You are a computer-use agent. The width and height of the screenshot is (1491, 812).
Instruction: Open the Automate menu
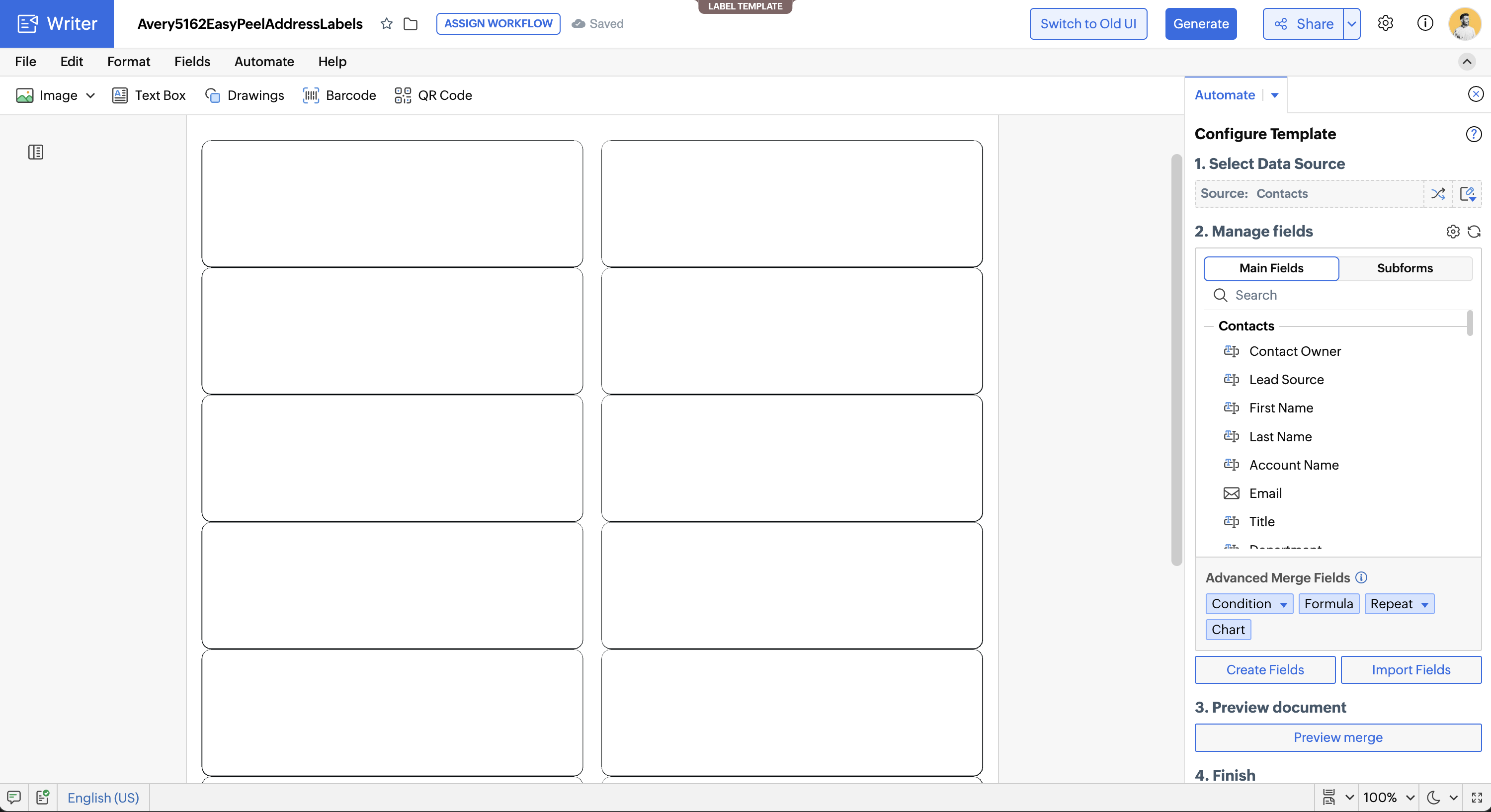[264, 61]
